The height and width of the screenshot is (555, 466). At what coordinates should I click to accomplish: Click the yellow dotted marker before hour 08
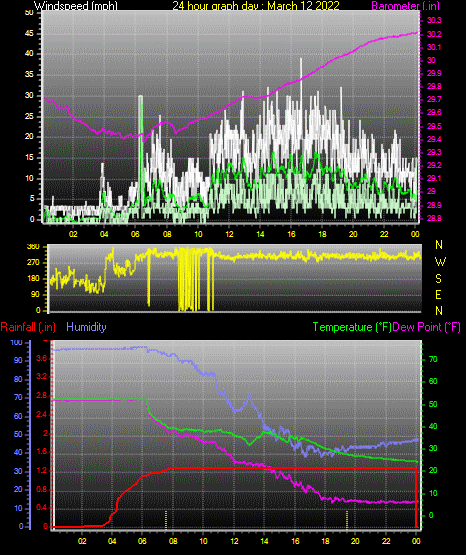pyautogui.click(x=166, y=520)
